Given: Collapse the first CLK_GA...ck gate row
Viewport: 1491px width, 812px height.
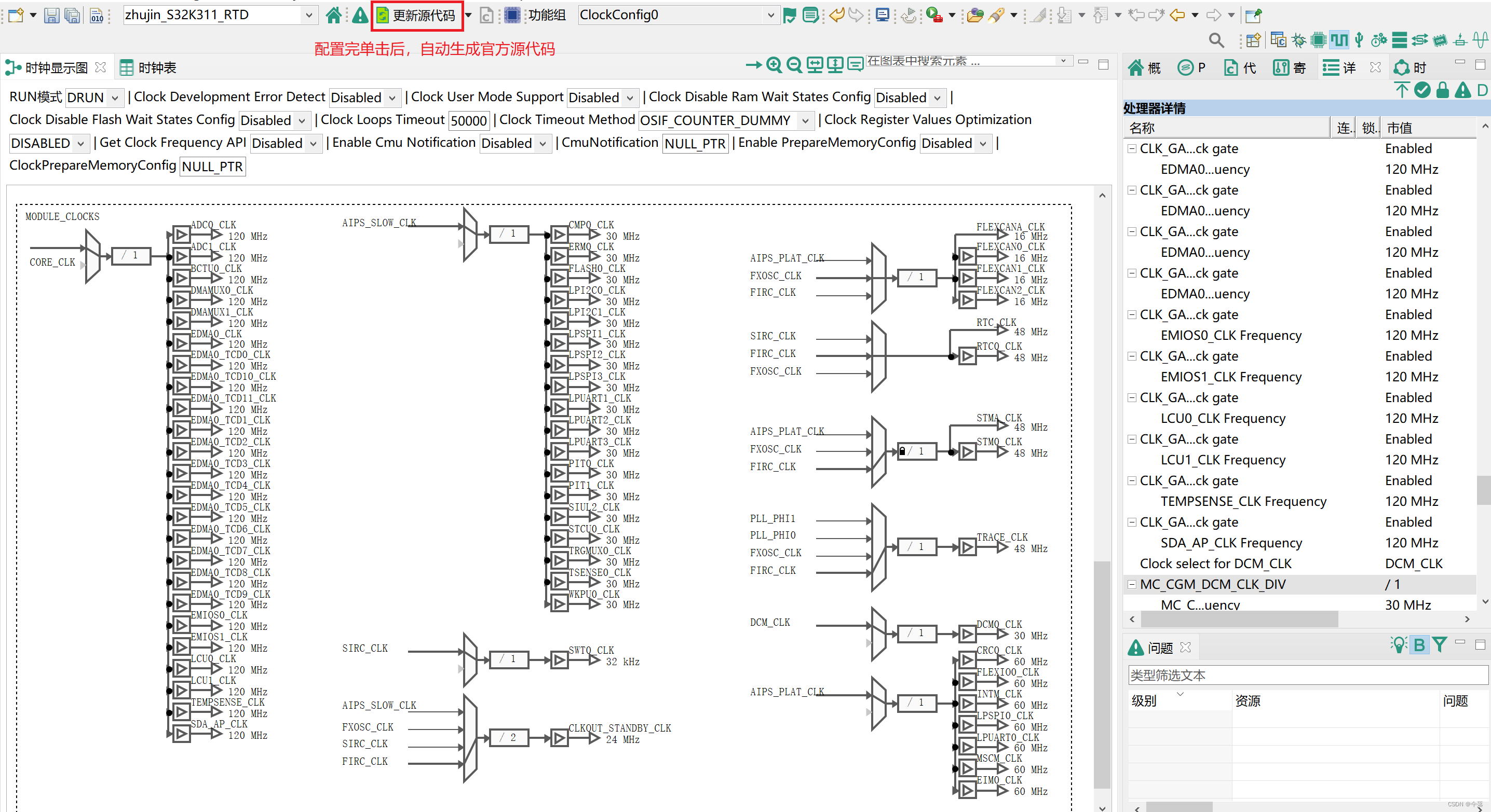Looking at the screenshot, I should [x=1132, y=148].
